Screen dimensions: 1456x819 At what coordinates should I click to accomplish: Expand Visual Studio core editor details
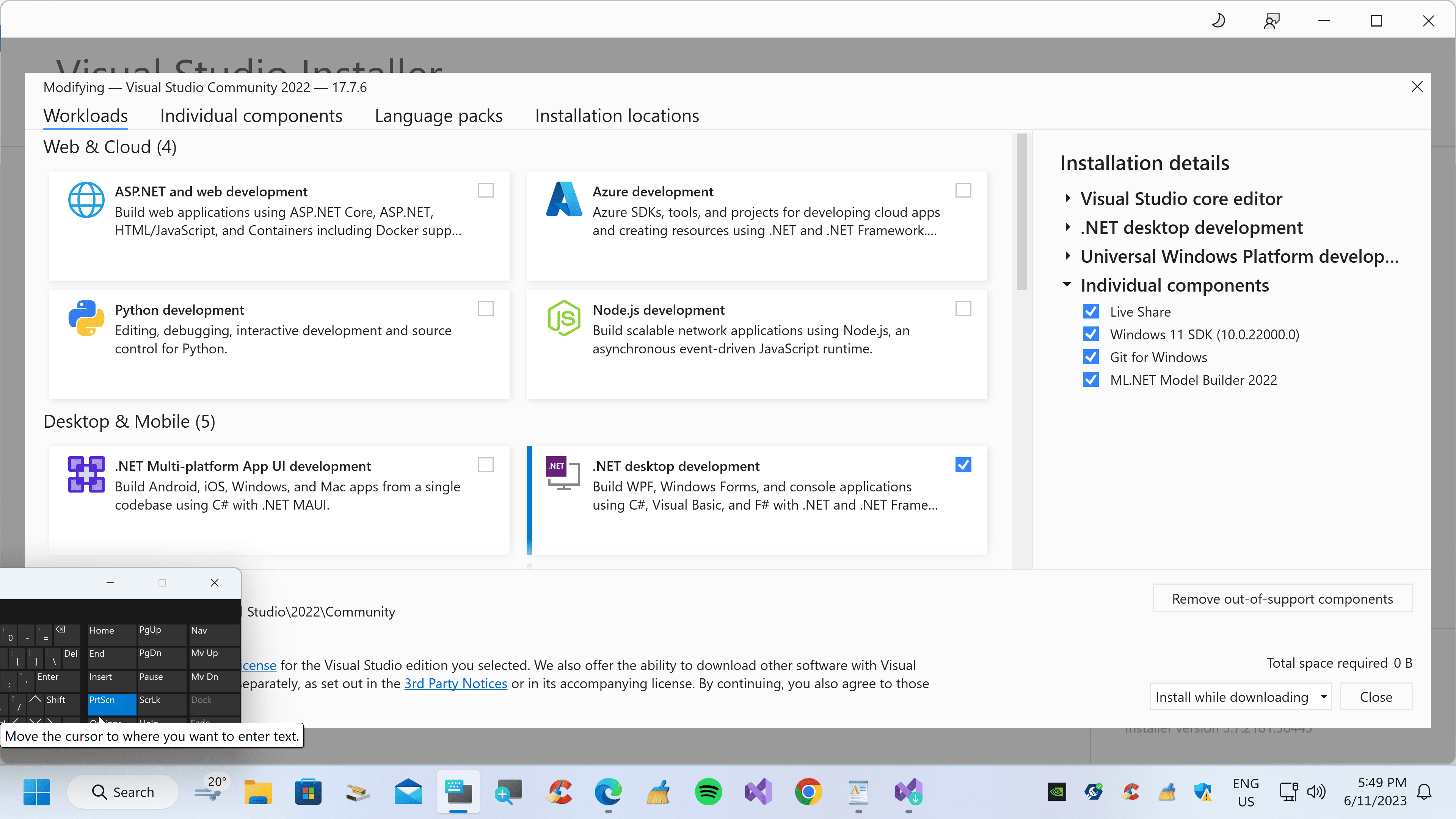[1067, 198]
